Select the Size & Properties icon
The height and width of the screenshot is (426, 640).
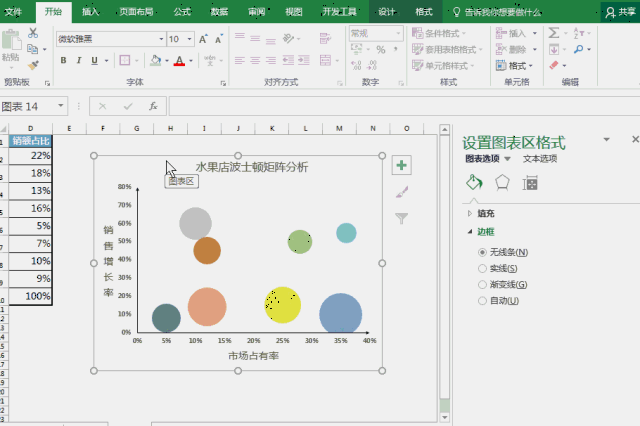pos(530,183)
